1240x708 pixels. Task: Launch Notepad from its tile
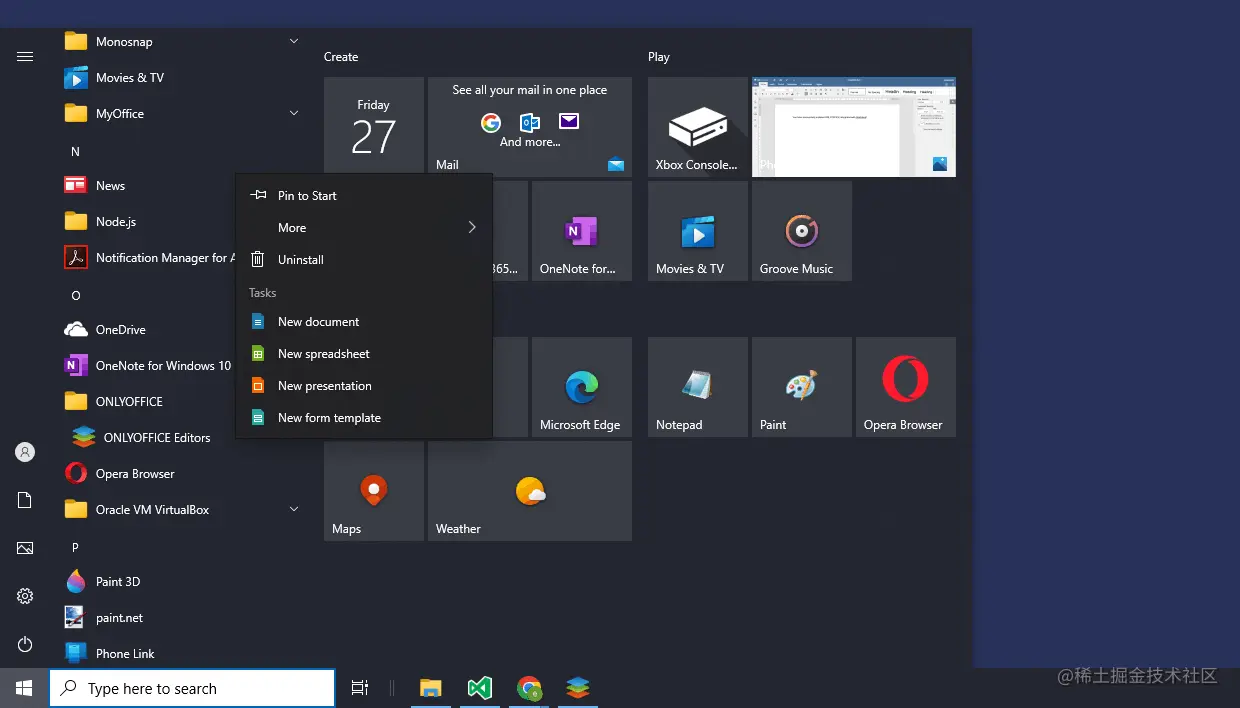[697, 387]
